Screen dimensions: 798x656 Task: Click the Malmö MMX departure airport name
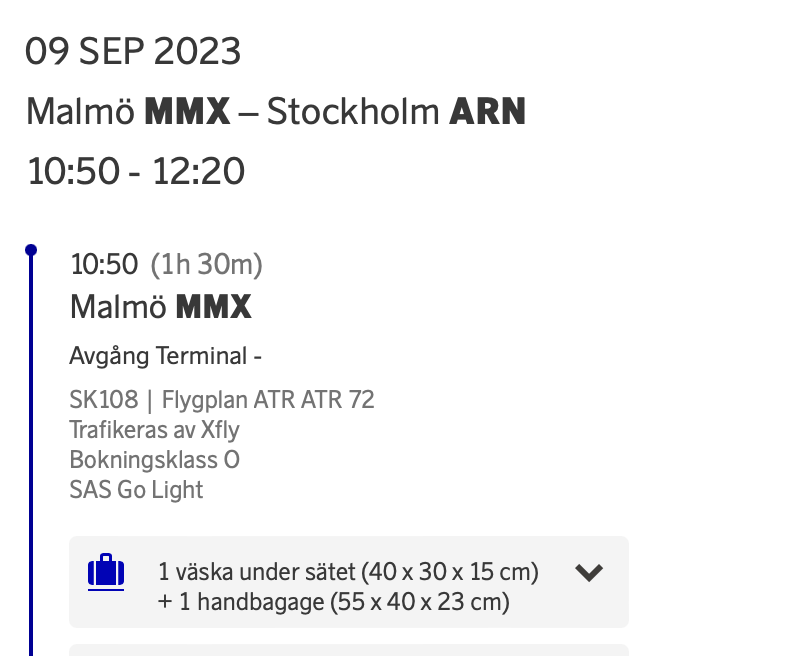[160, 306]
